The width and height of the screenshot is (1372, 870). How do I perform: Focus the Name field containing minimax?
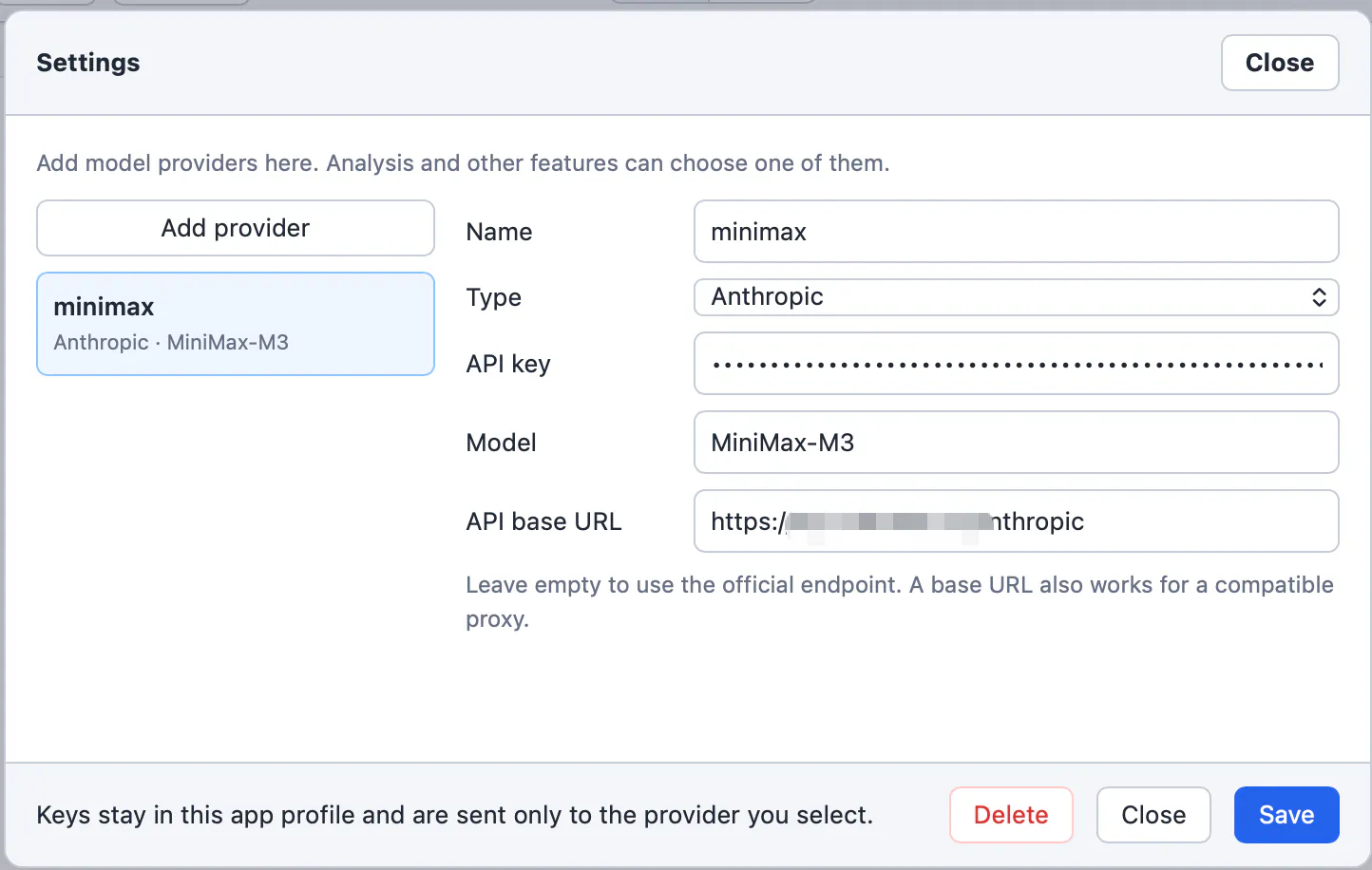pyautogui.click(x=1017, y=232)
